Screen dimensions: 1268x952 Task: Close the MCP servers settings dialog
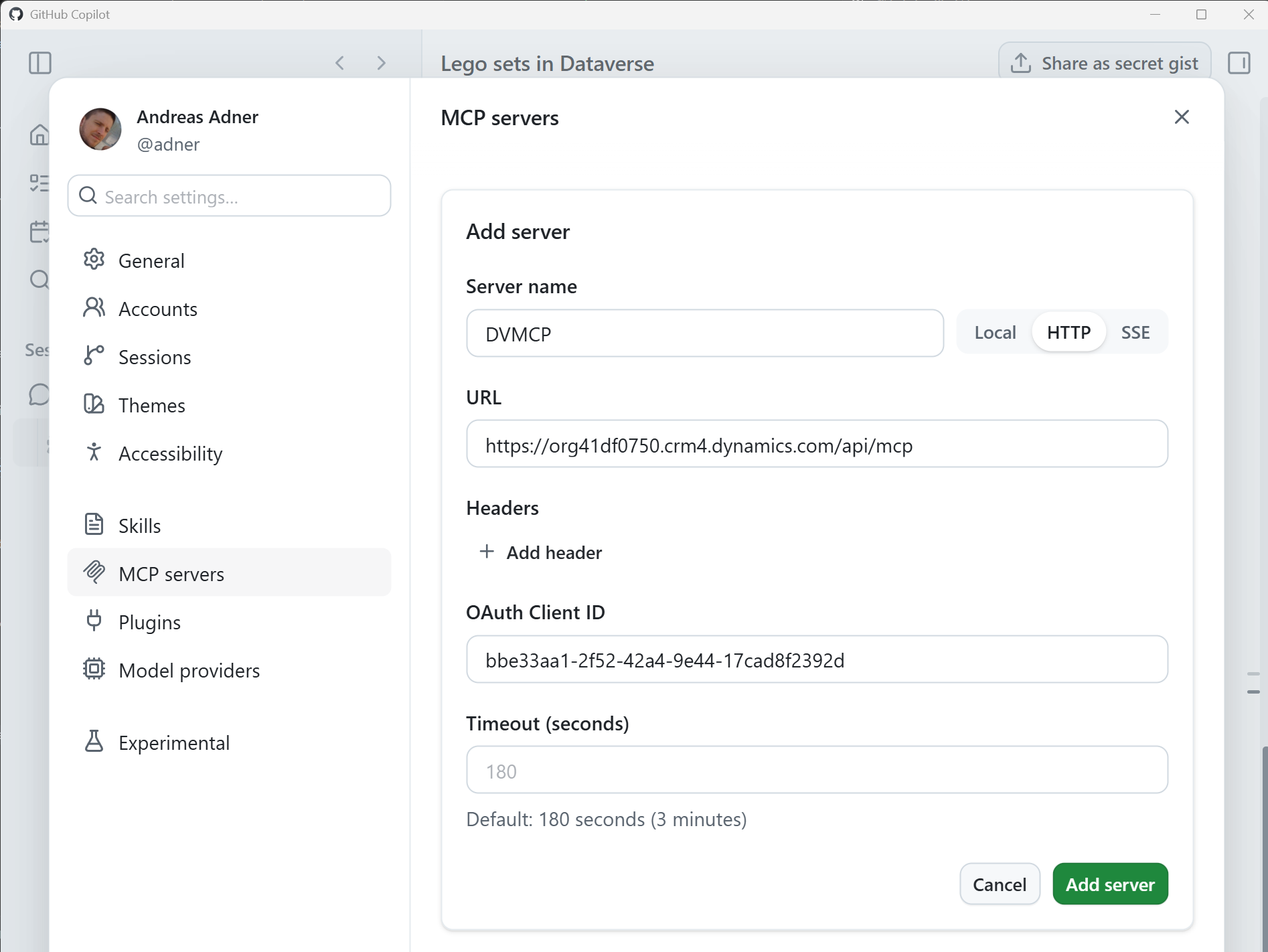1182,117
